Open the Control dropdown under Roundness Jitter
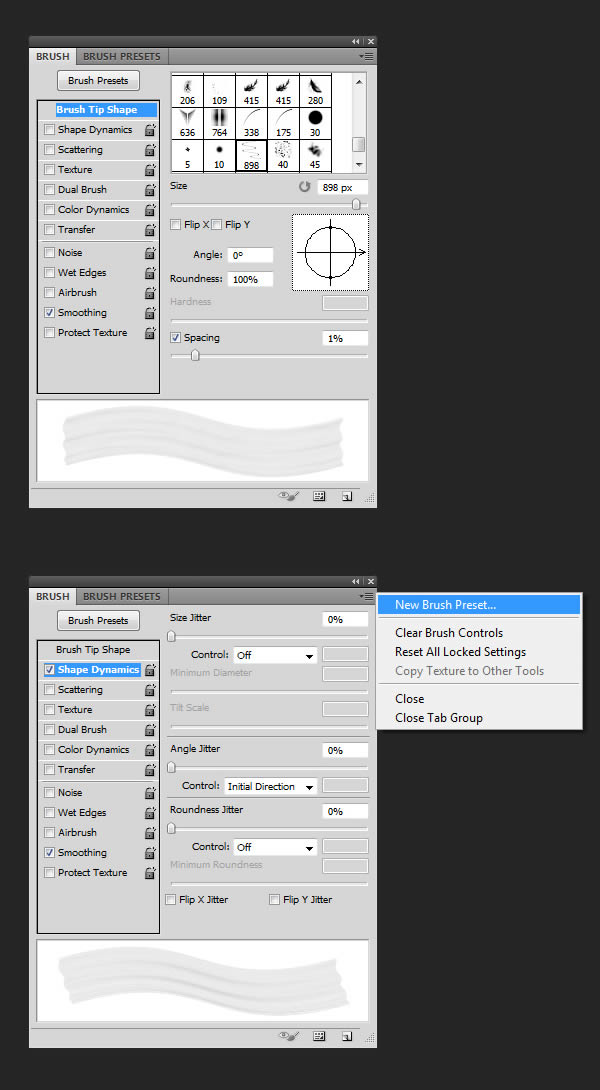 [275, 847]
